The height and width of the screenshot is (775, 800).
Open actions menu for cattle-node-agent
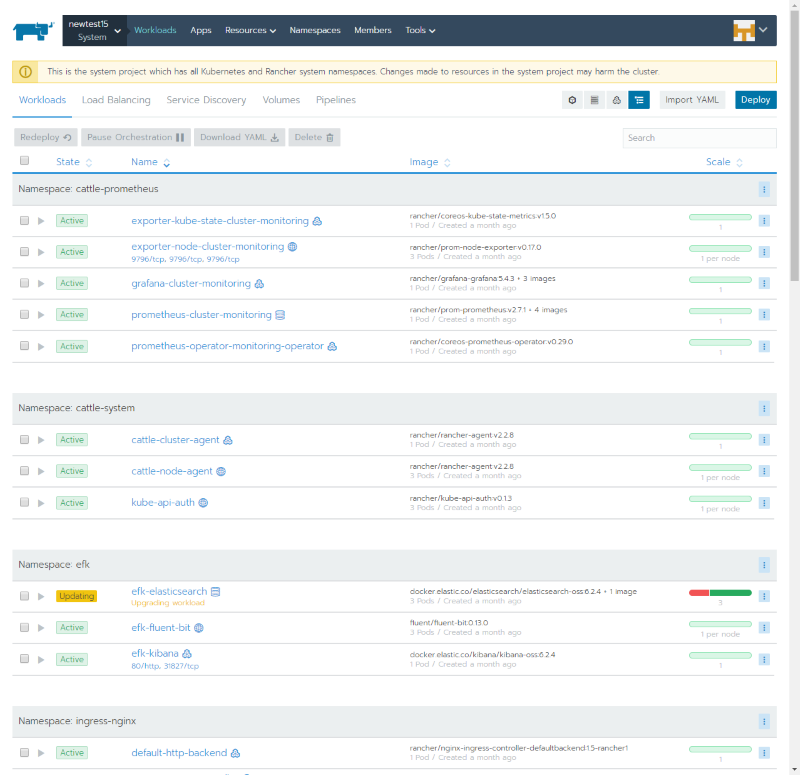(x=764, y=471)
